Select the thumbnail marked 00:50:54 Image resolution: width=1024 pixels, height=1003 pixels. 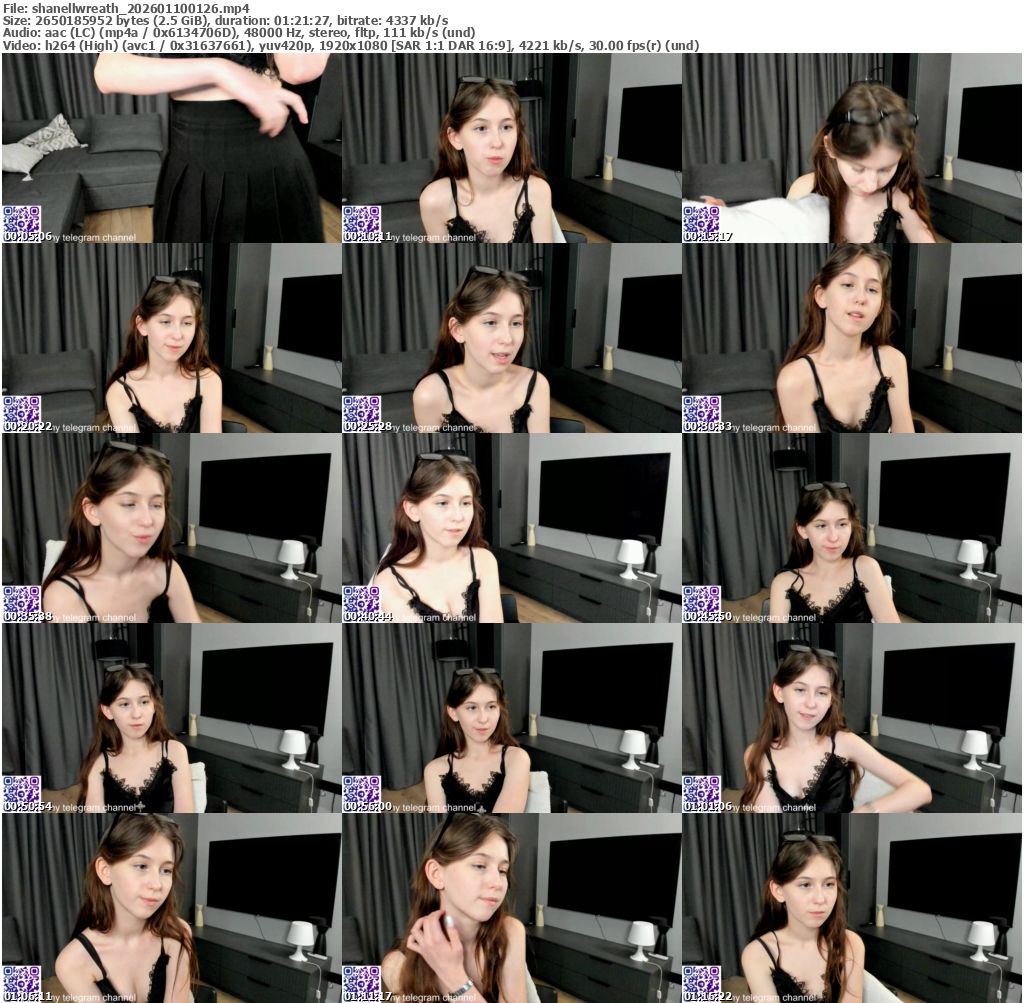[172, 718]
